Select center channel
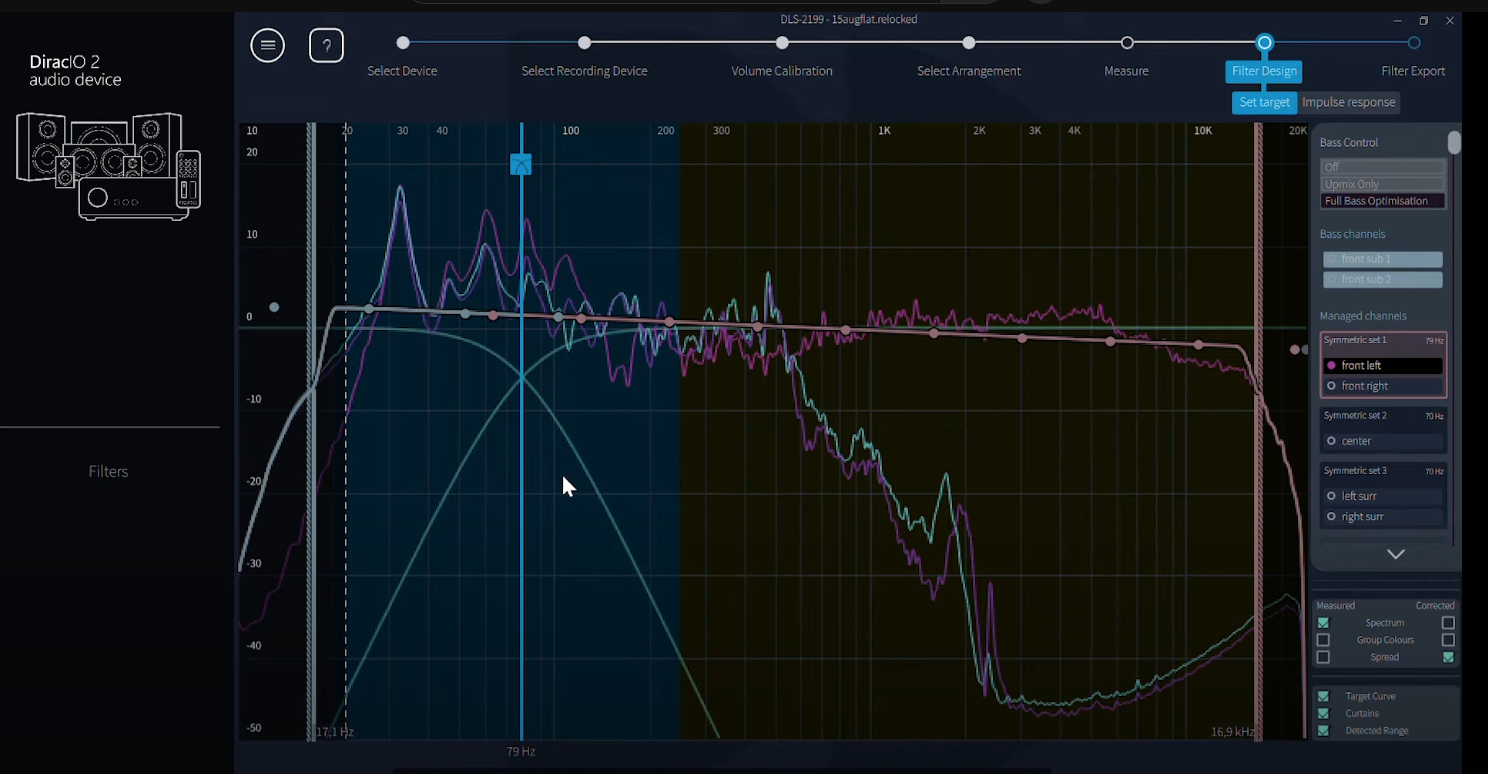This screenshot has width=1488, height=774. [x=1383, y=441]
